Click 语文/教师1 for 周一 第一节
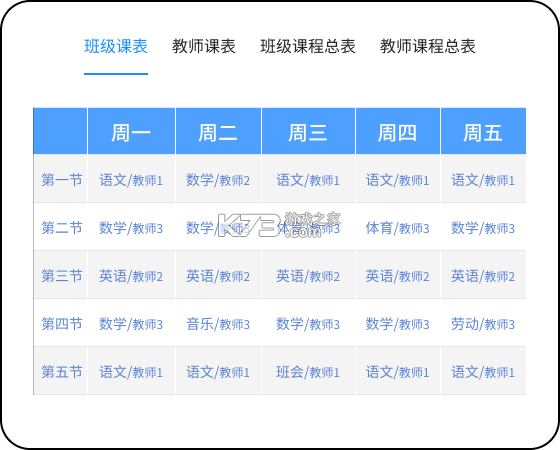The image size is (560, 450). tap(131, 180)
